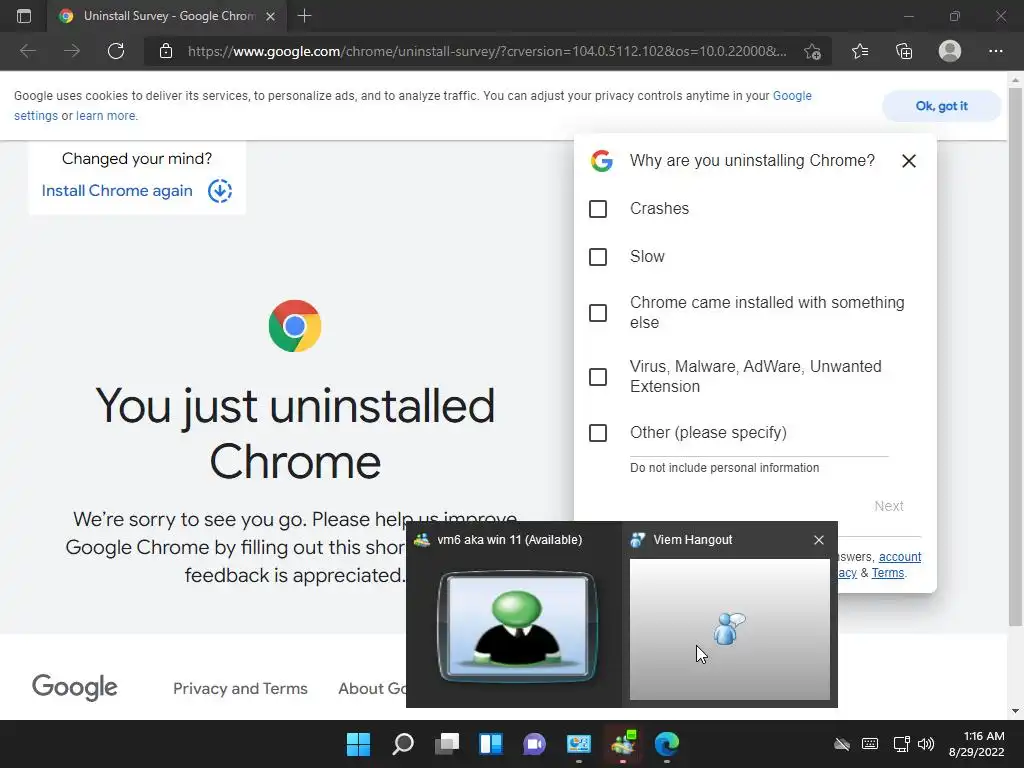The image size is (1024, 768).
Task: Click the download circle icon beside Install Chrome again
Action: (x=220, y=191)
